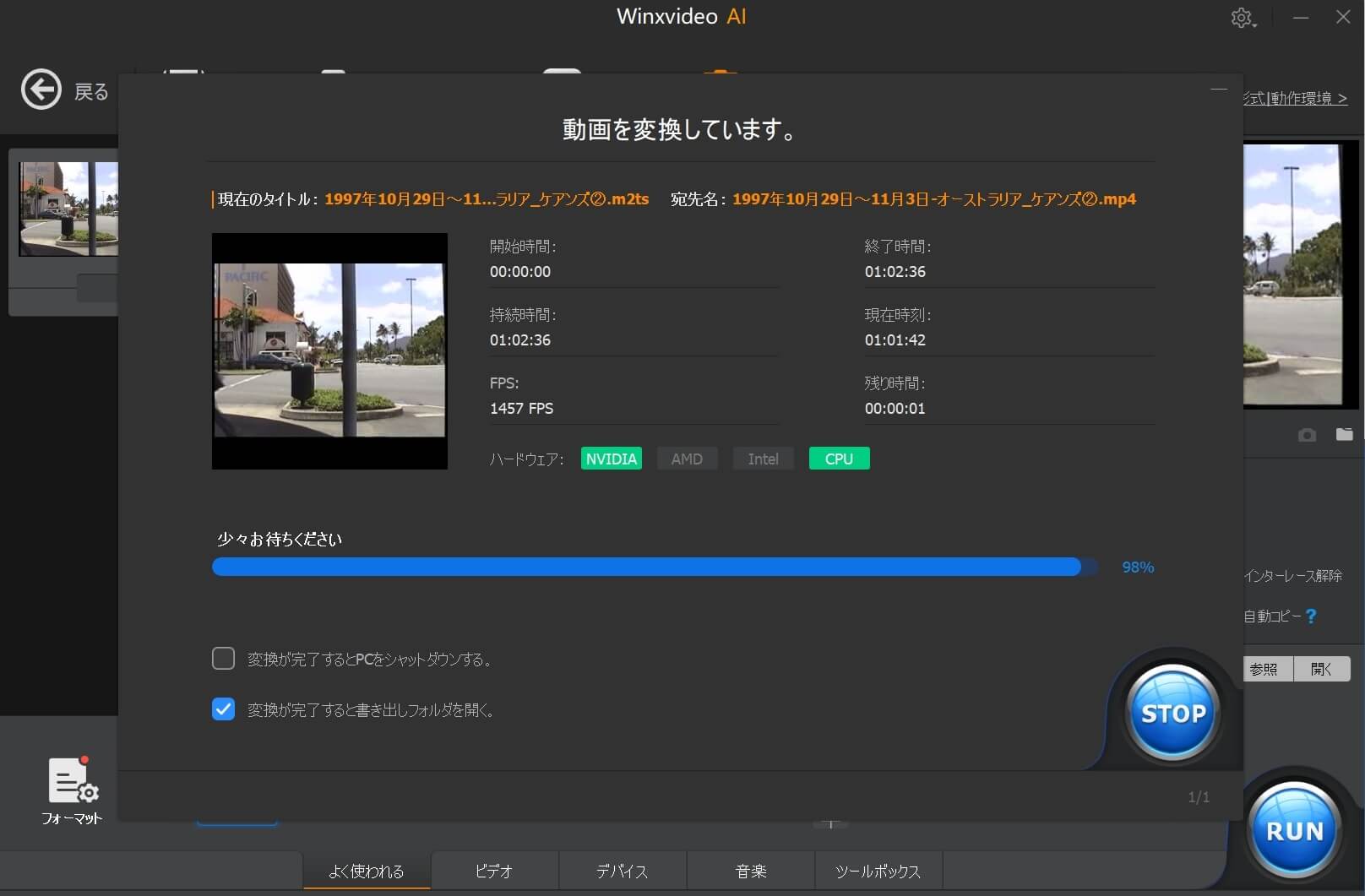Click the インターレース解除 option label
1365x896 pixels.
[x=1292, y=576]
